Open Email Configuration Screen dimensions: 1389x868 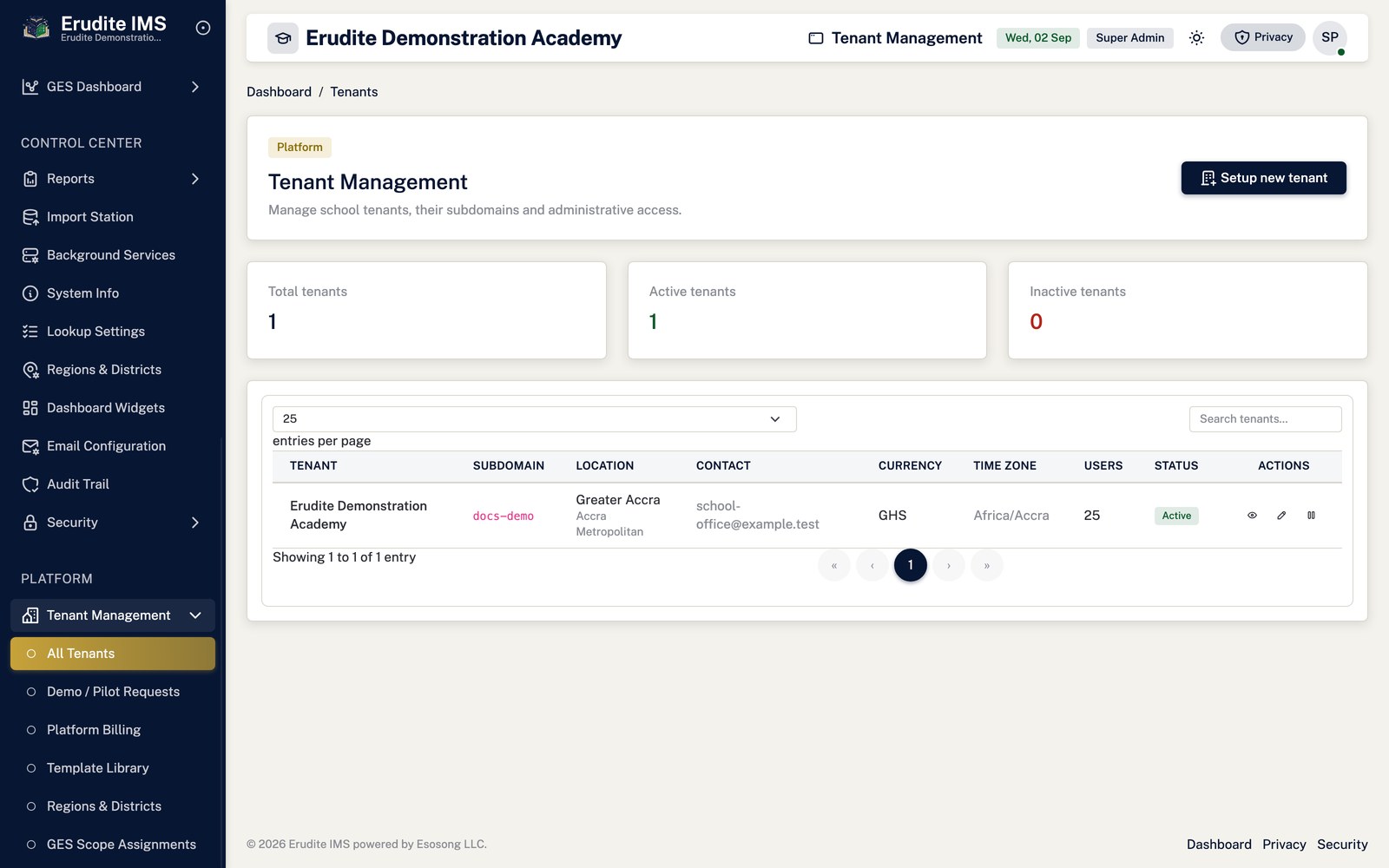(113, 446)
